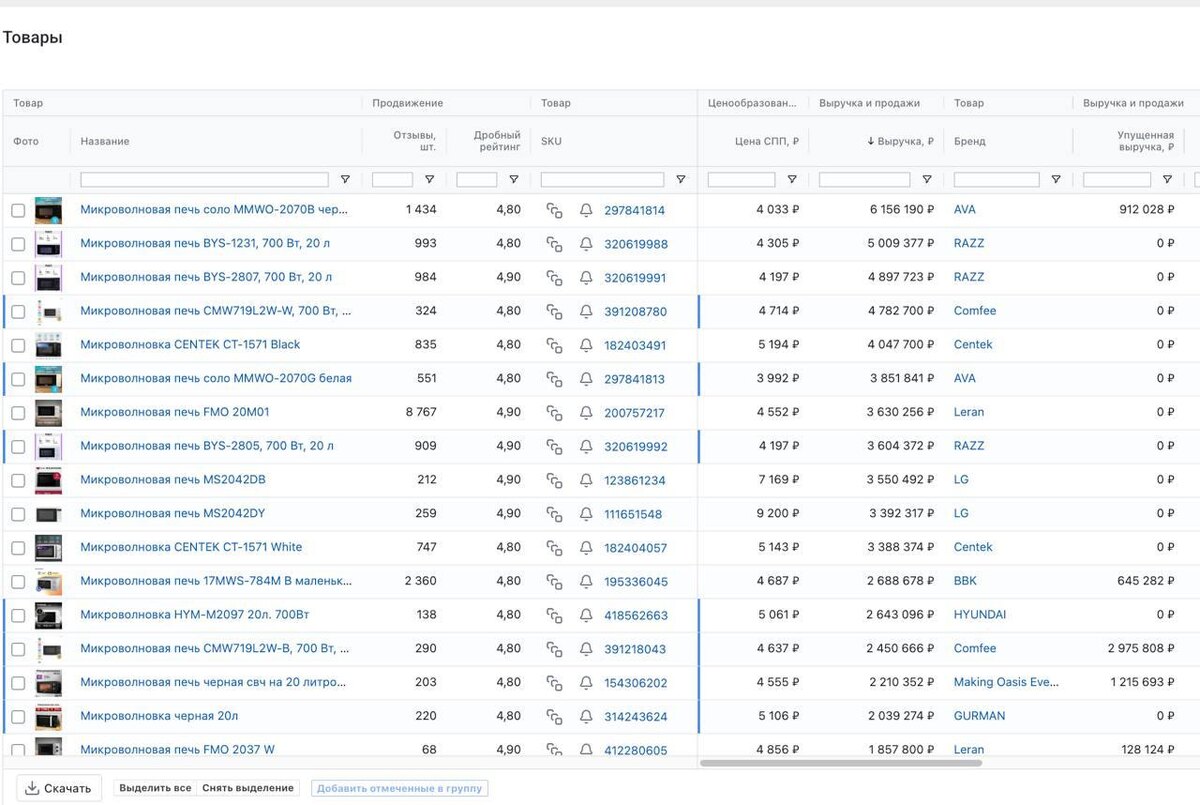Open the Бренд column filter options

[x=1055, y=180]
